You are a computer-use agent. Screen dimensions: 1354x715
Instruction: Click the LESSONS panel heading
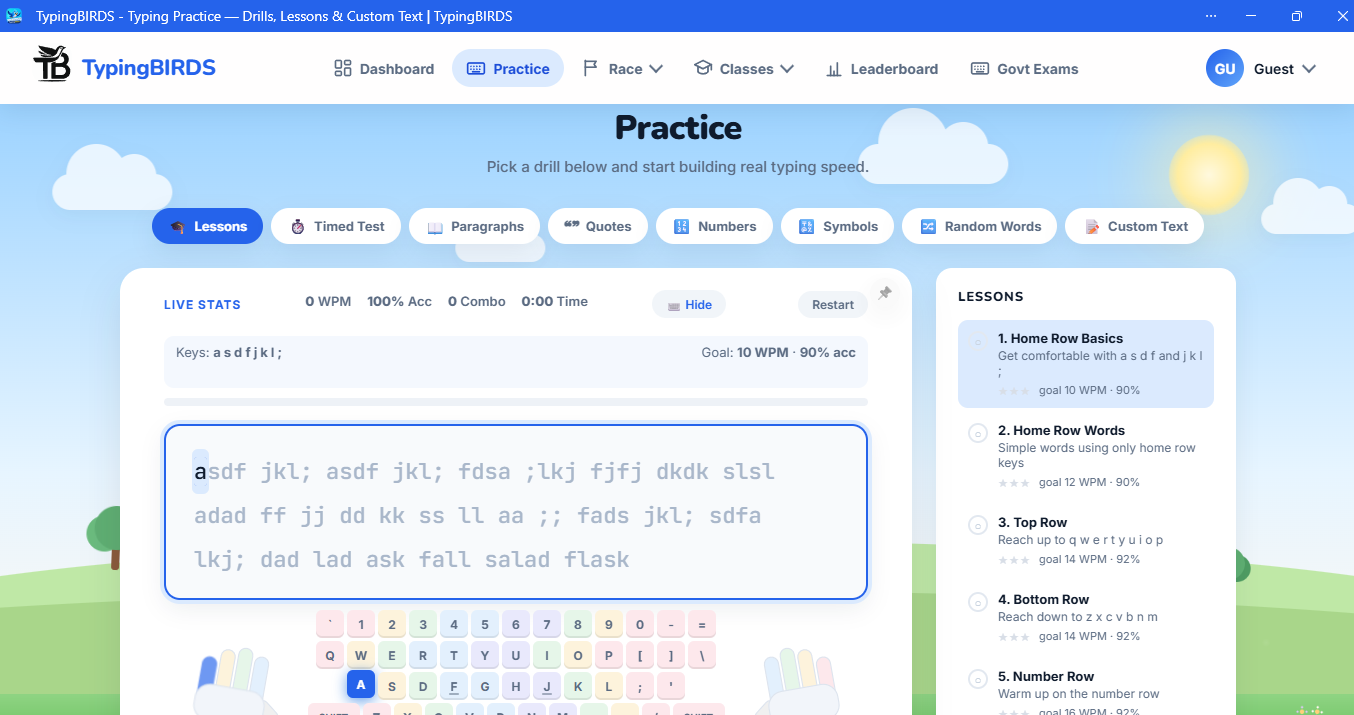(x=991, y=297)
